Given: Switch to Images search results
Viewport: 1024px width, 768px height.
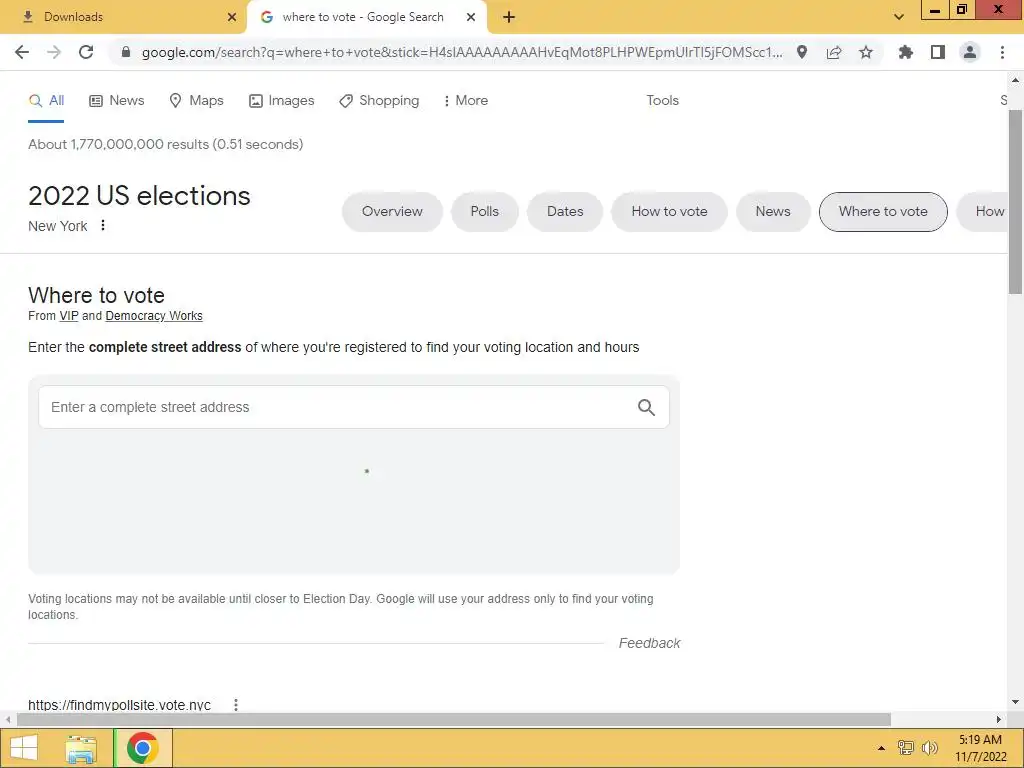Looking at the screenshot, I should point(282,101).
